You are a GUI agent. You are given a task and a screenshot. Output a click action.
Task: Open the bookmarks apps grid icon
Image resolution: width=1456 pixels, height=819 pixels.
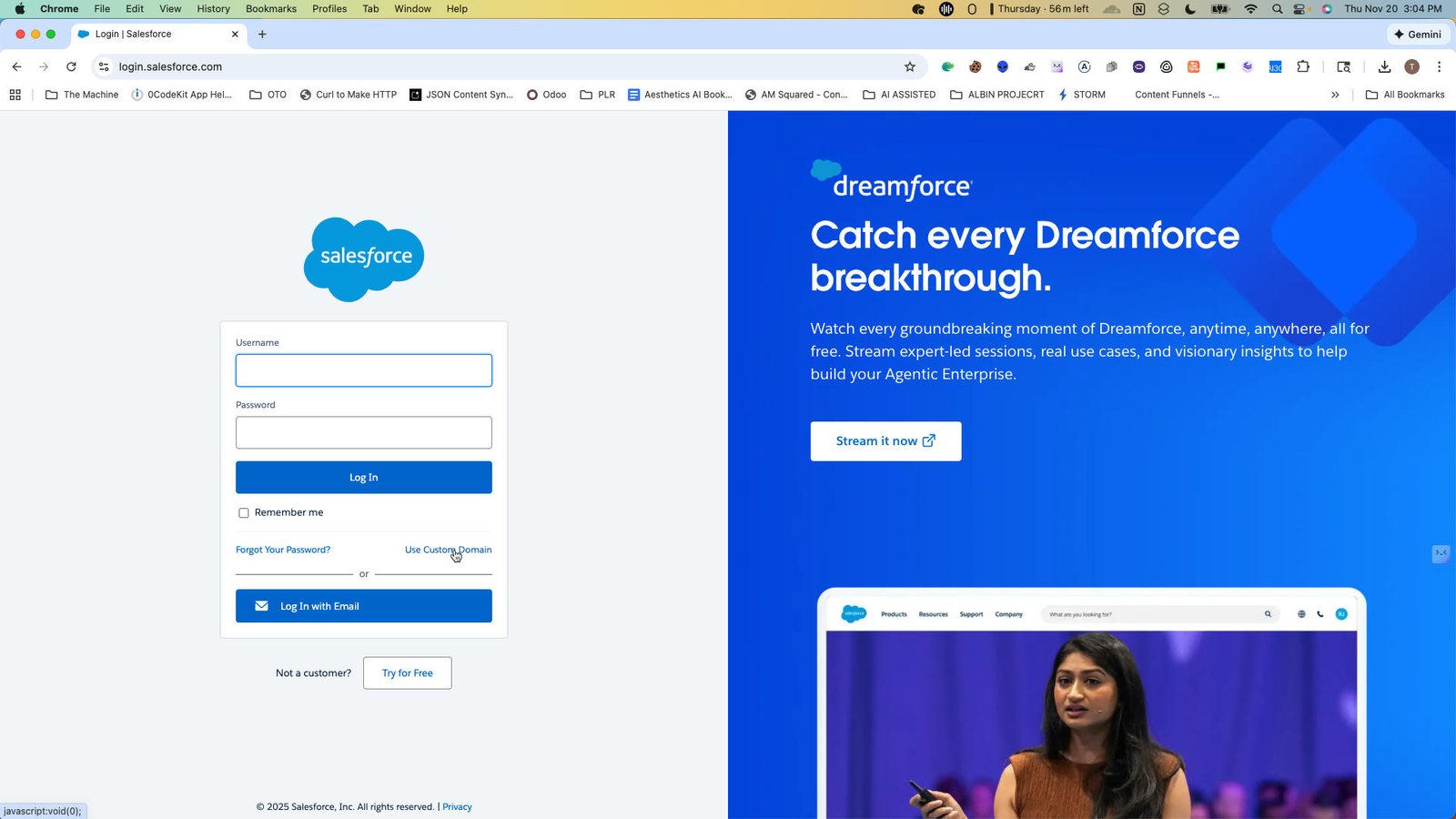(15, 95)
